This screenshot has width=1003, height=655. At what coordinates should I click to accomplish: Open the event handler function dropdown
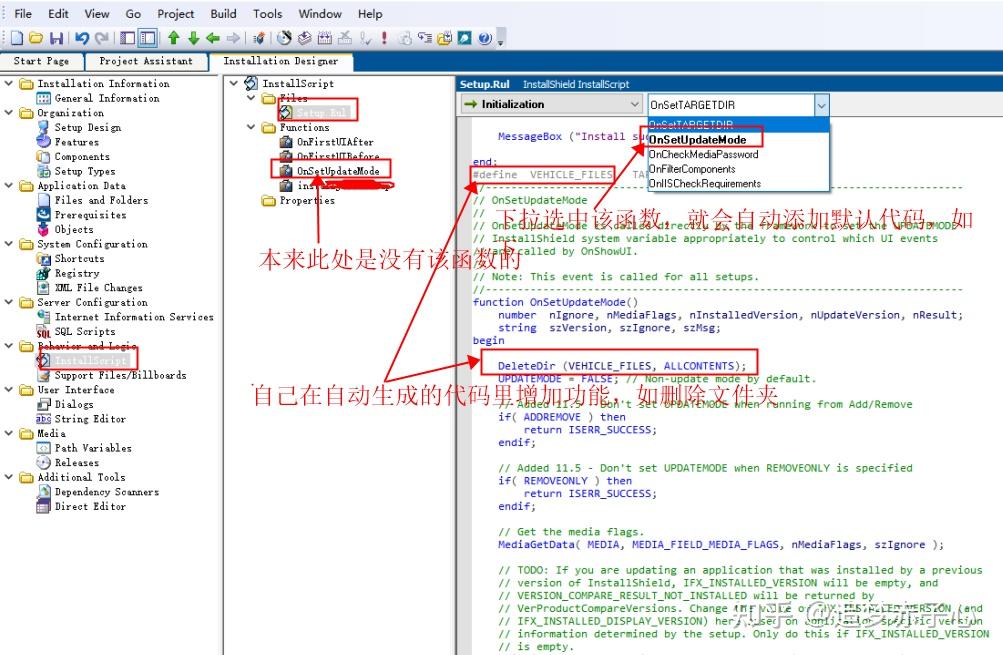click(821, 104)
